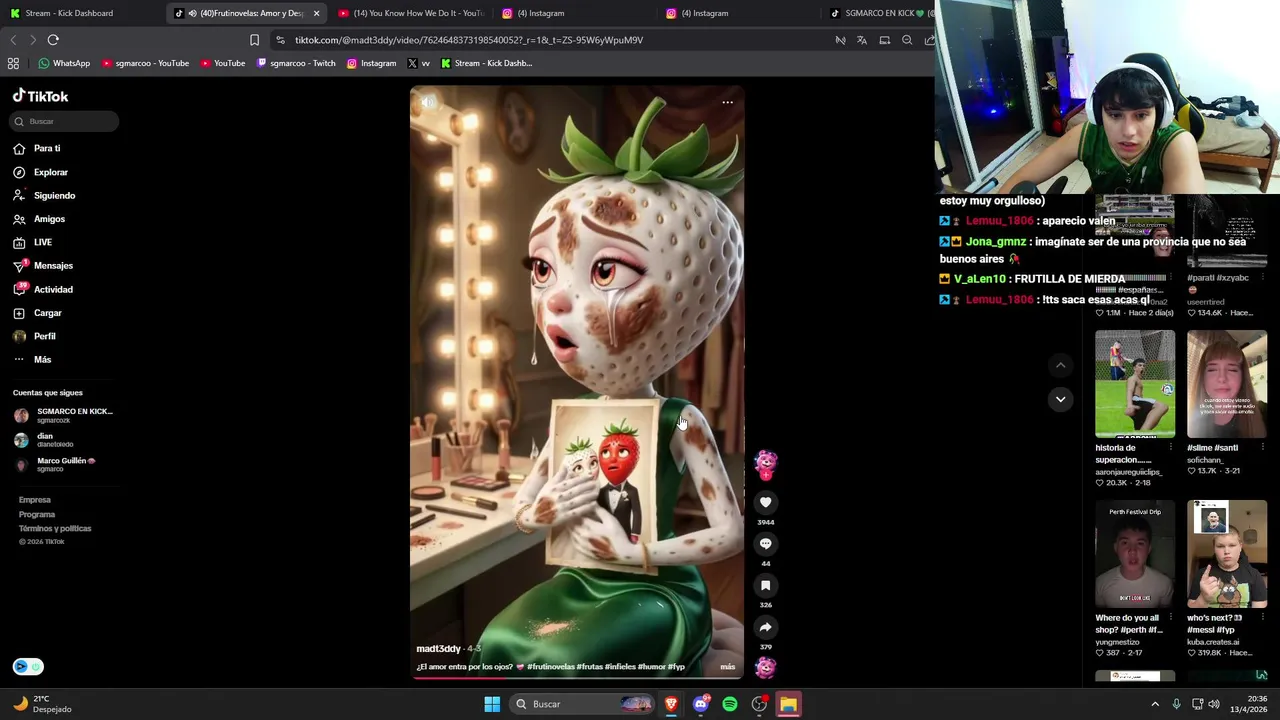Open Marco Guillén followed account
This screenshot has width=1280, height=720.
55,464
